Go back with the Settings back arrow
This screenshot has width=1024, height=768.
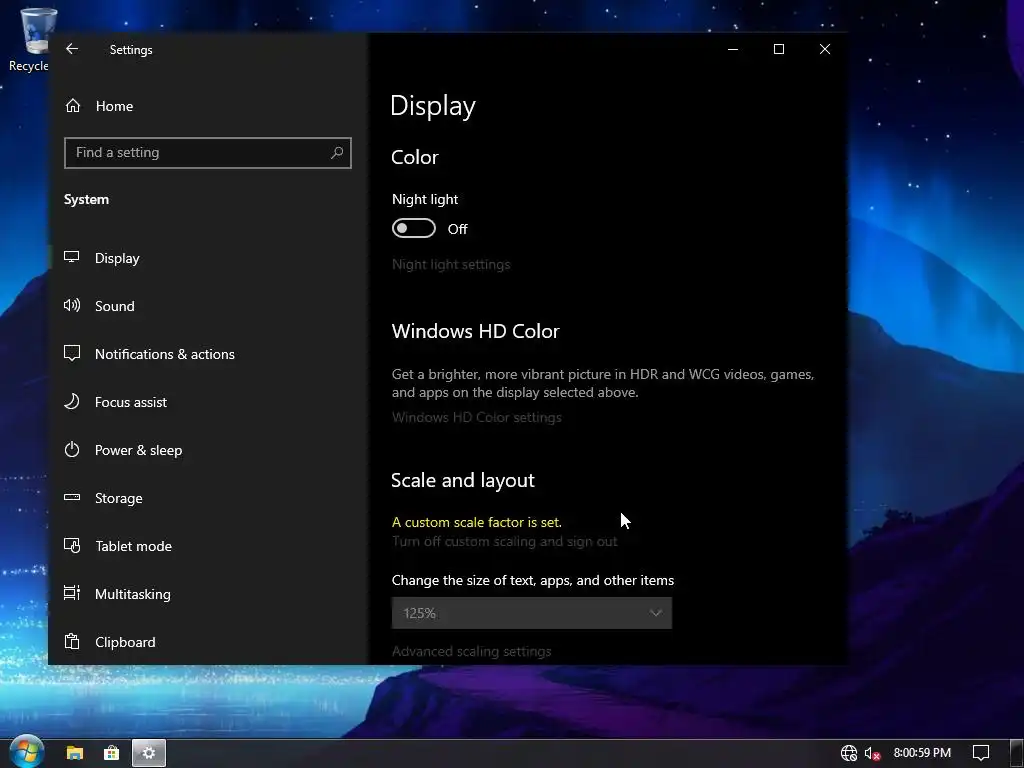72,49
